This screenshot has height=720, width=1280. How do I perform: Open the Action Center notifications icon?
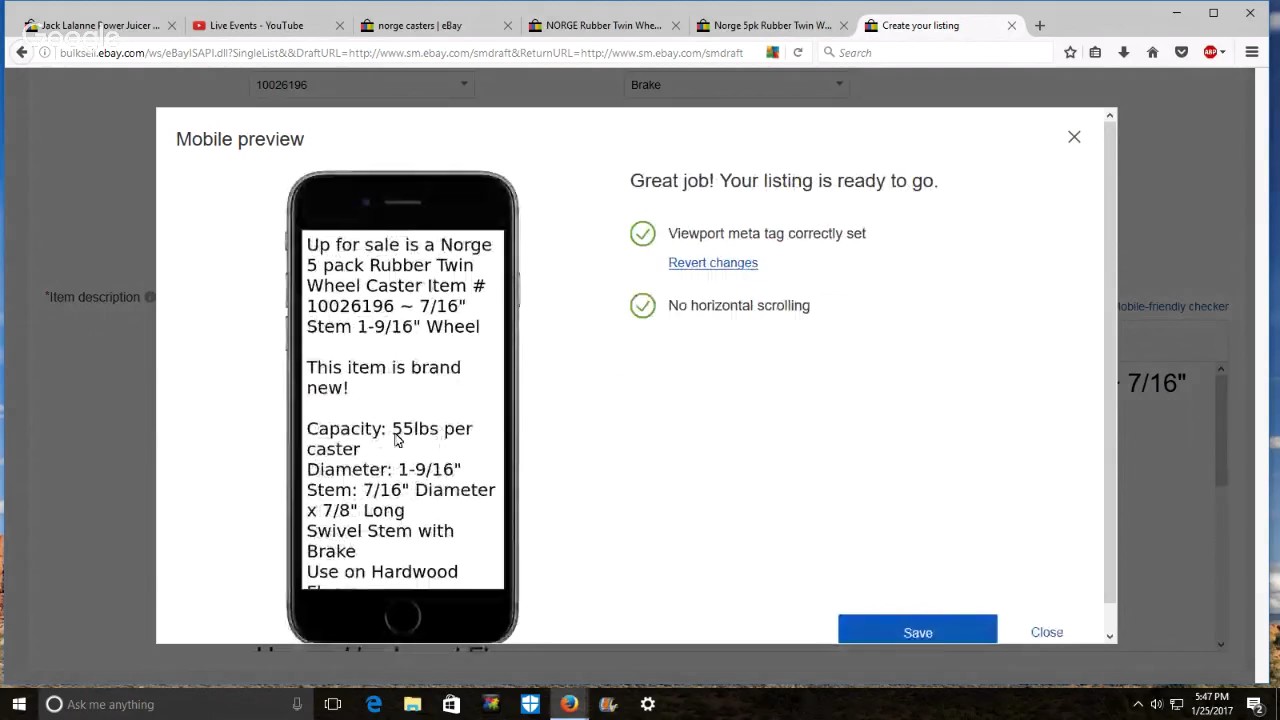[1255, 704]
